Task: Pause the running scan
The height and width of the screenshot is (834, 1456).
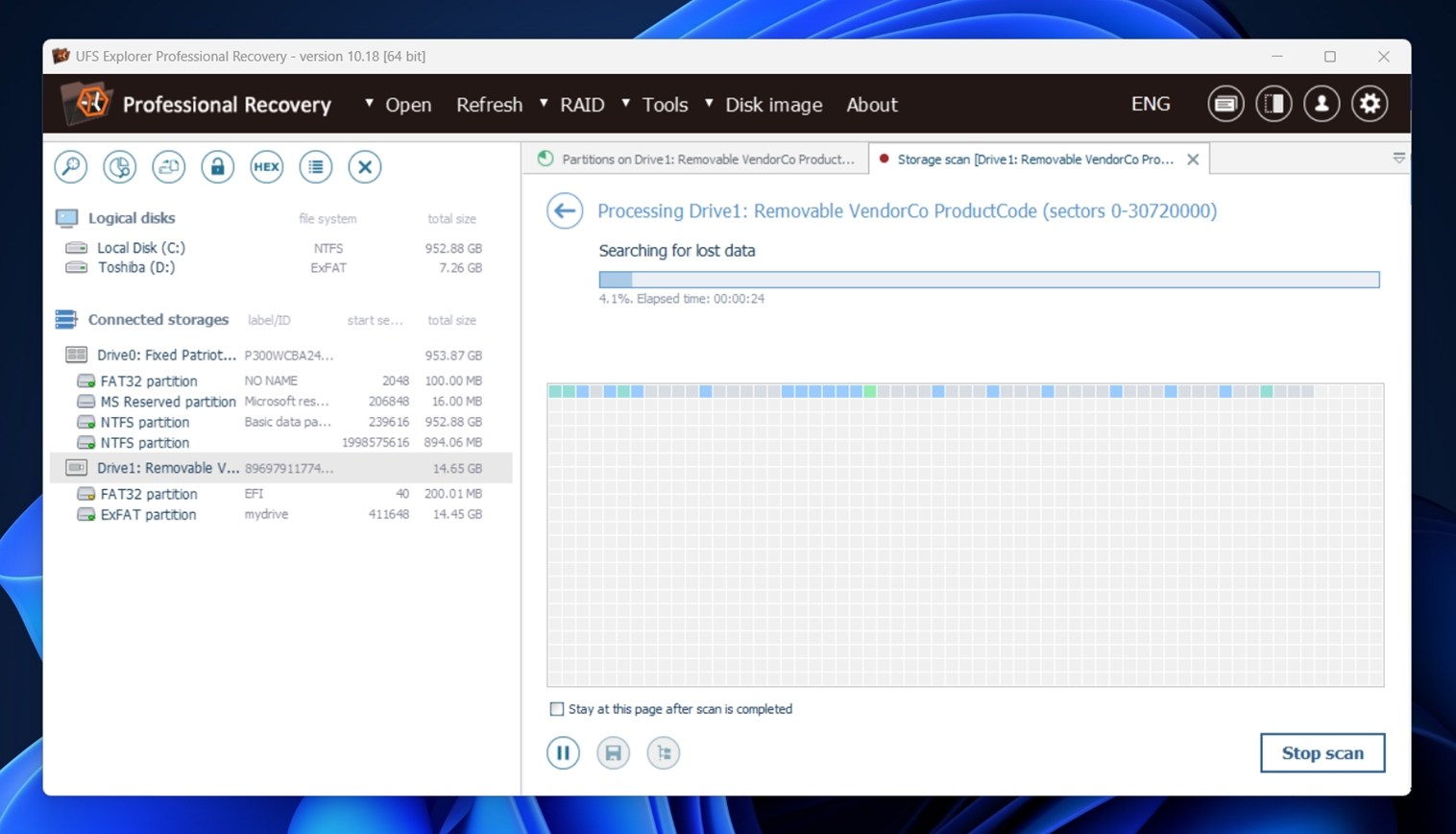Action: tap(563, 752)
